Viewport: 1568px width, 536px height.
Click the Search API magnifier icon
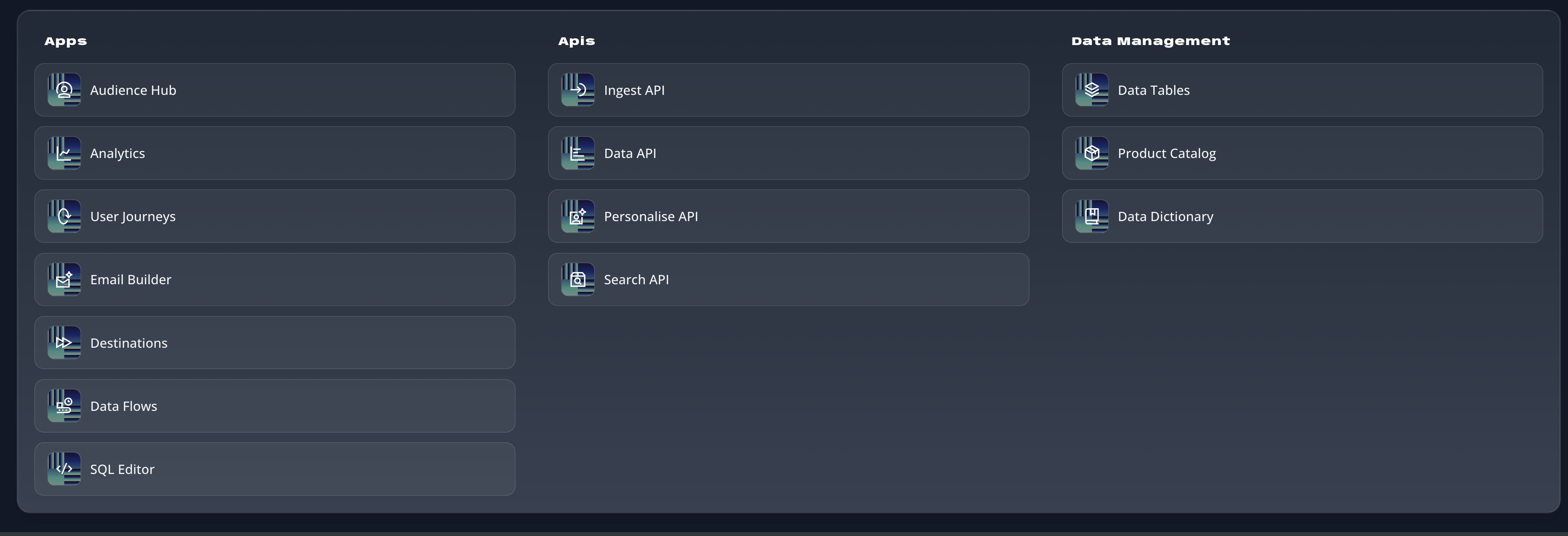coord(578,280)
